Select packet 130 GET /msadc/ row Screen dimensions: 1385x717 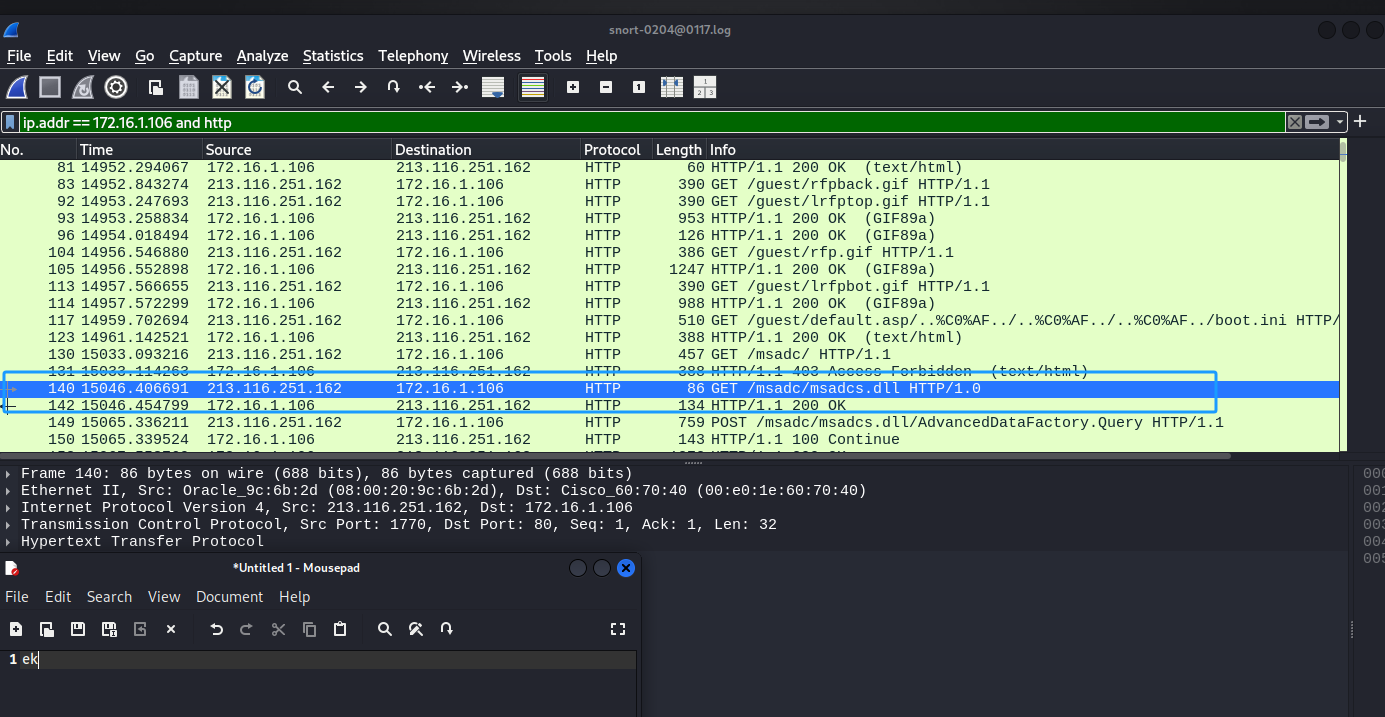point(669,355)
